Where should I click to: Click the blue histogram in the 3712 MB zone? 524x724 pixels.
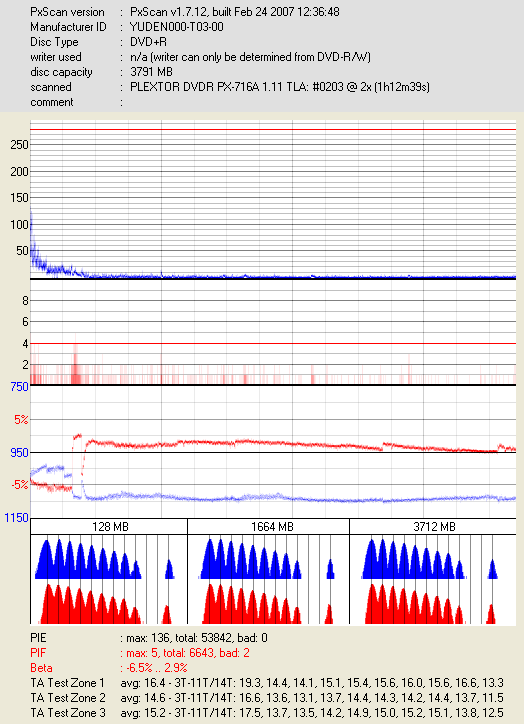pos(413,560)
